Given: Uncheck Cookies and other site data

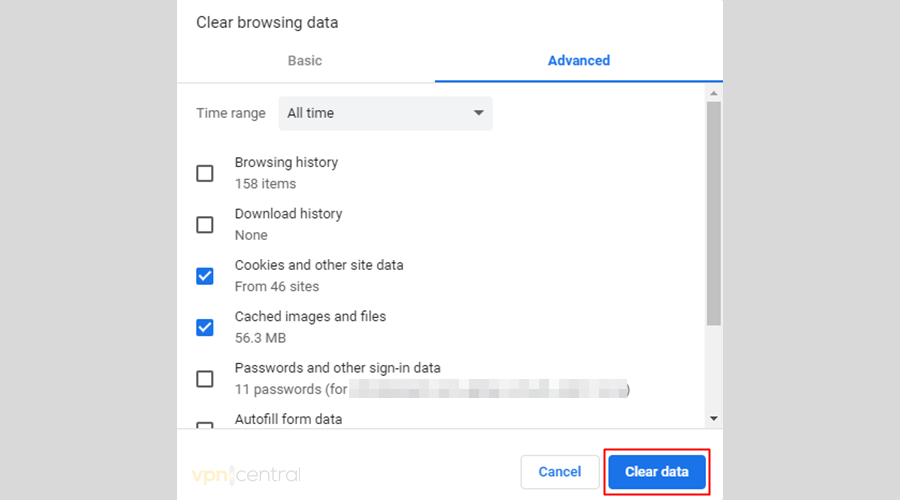Looking at the screenshot, I should click(x=205, y=276).
